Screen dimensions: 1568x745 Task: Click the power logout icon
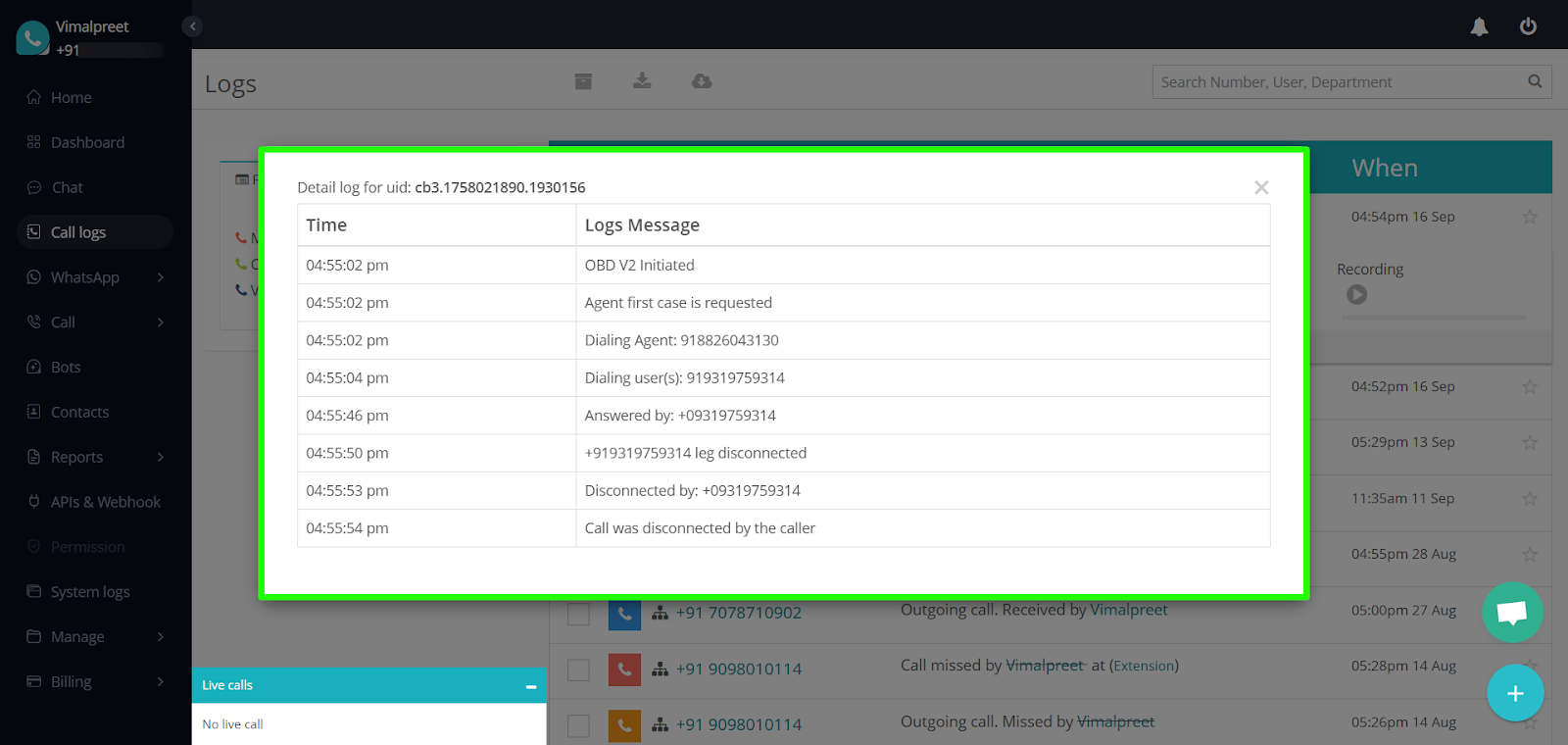tap(1528, 26)
